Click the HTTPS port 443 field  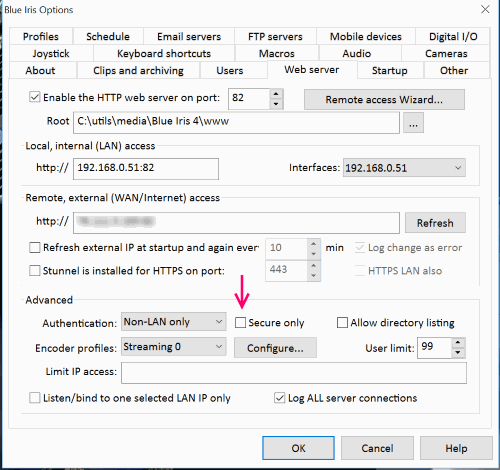pos(286,271)
